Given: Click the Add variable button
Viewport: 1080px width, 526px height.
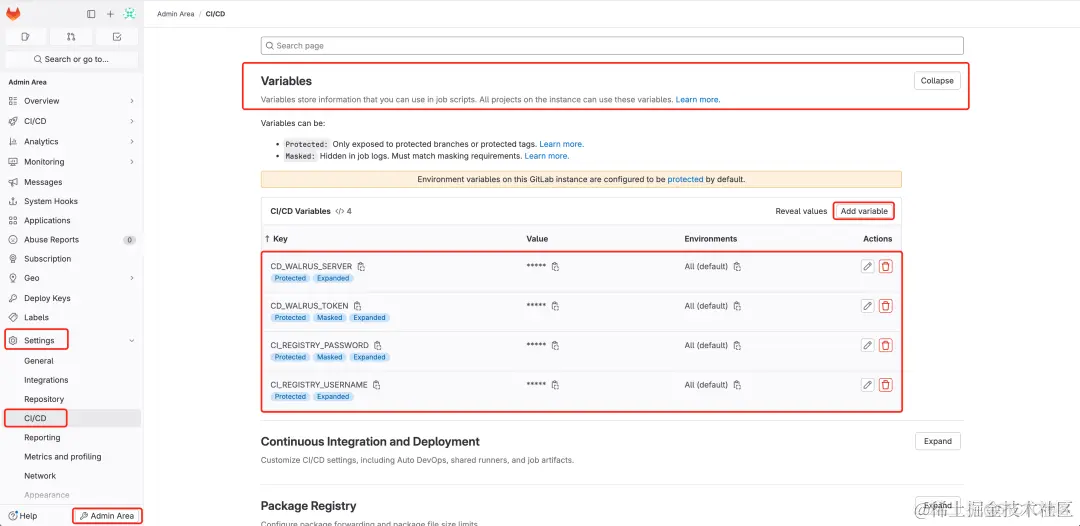Looking at the screenshot, I should pos(864,211).
